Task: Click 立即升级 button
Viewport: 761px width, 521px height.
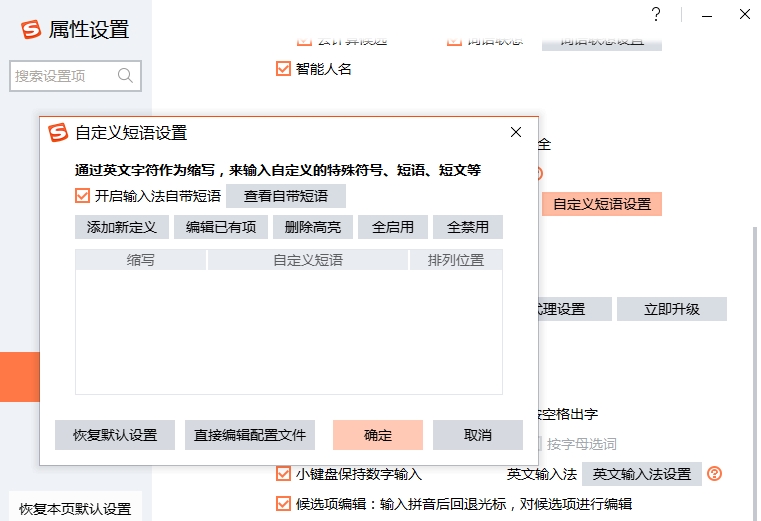Action: 672,309
